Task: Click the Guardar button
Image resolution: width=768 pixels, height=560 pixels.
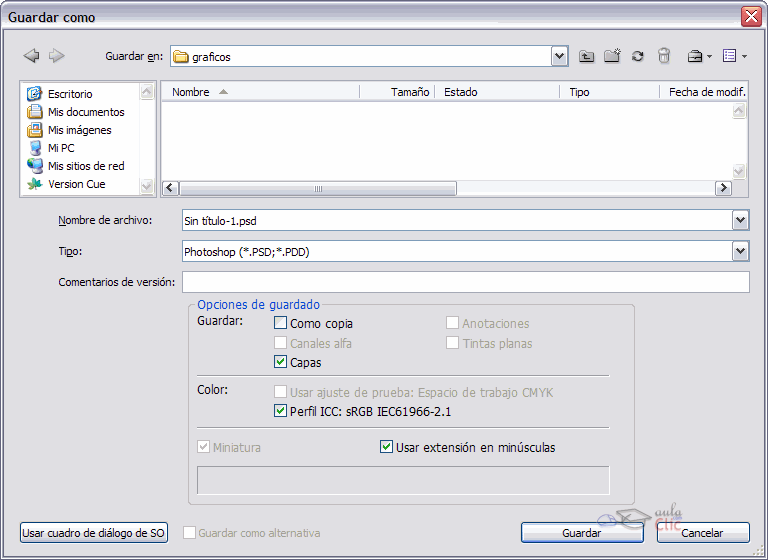Action: click(x=581, y=533)
